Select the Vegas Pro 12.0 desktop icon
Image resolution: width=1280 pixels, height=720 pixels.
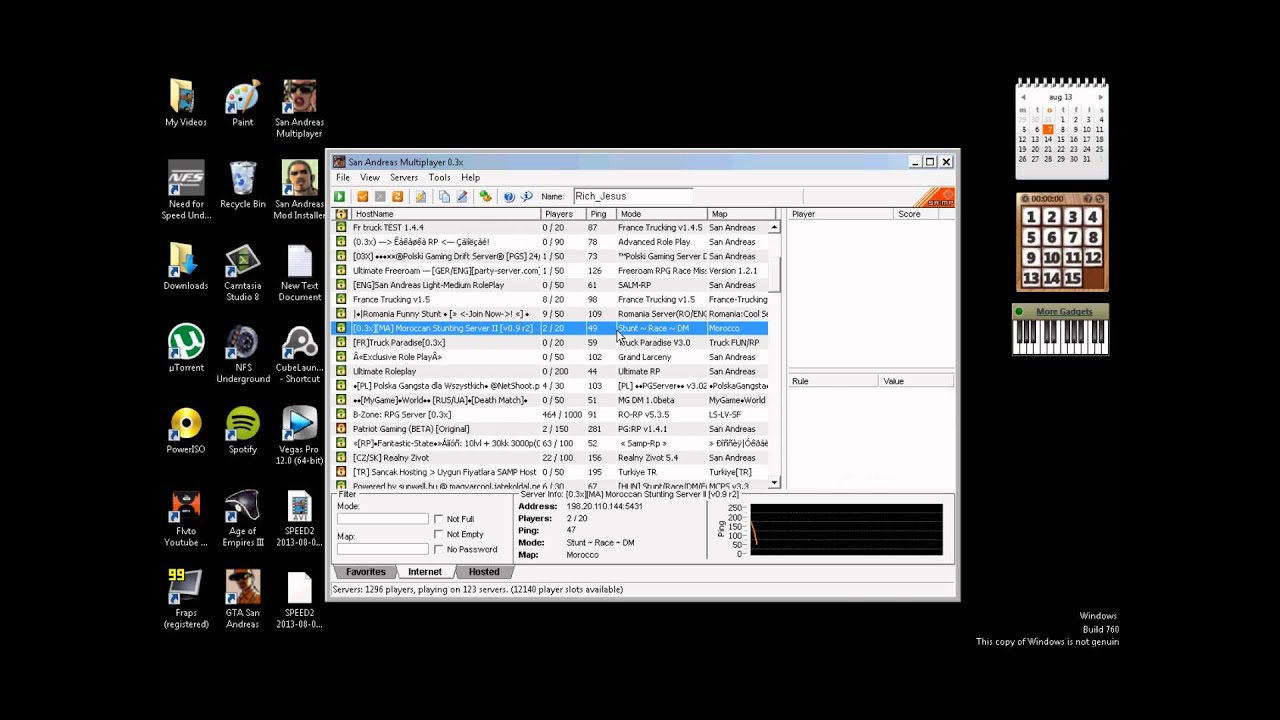point(299,435)
